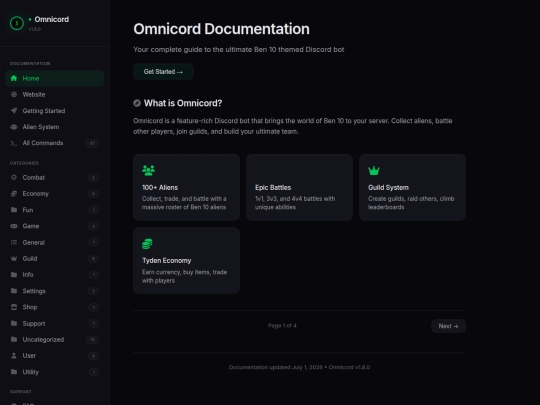Click the Omnicord logo icon

tap(17, 23)
